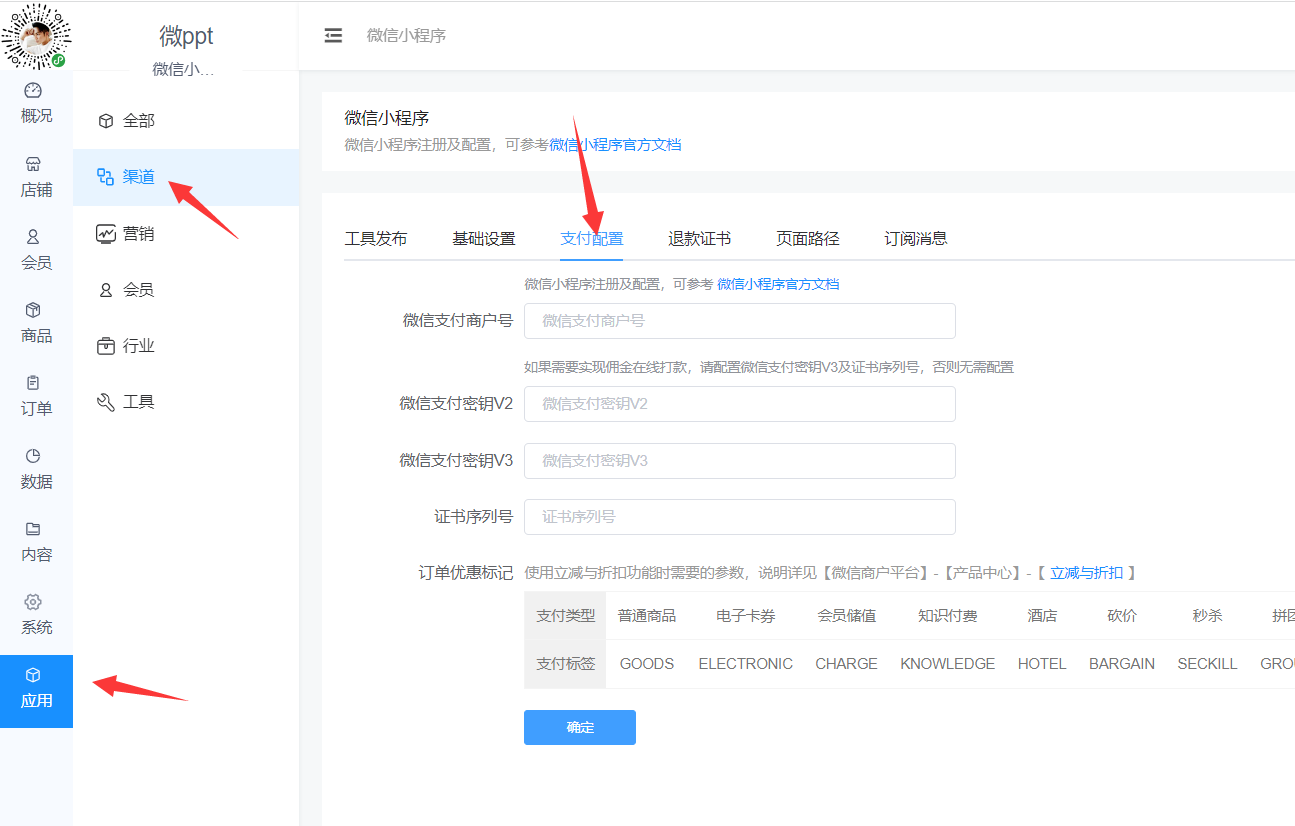Click the 渠道 channel icon in the submenu
The image size is (1295, 826).
[x=105, y=177]
